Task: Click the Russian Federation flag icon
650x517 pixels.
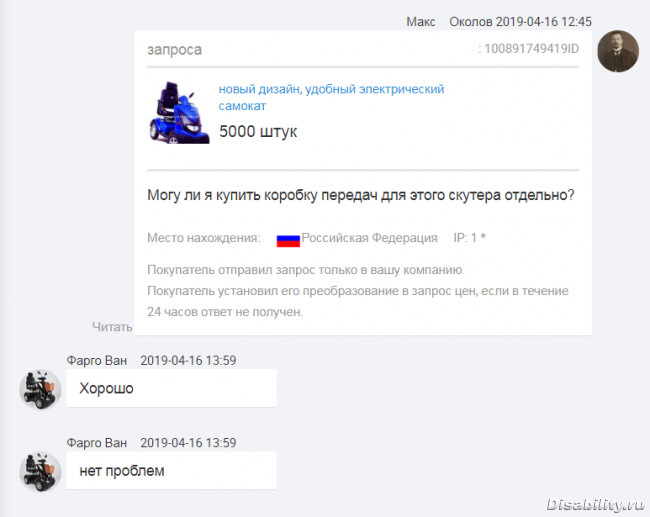Action: pos(288,240)
